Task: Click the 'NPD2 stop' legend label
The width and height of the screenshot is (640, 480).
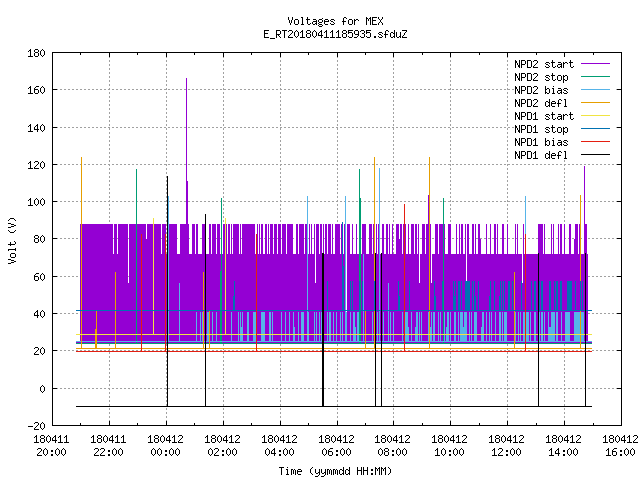Action: coord(541,77)
